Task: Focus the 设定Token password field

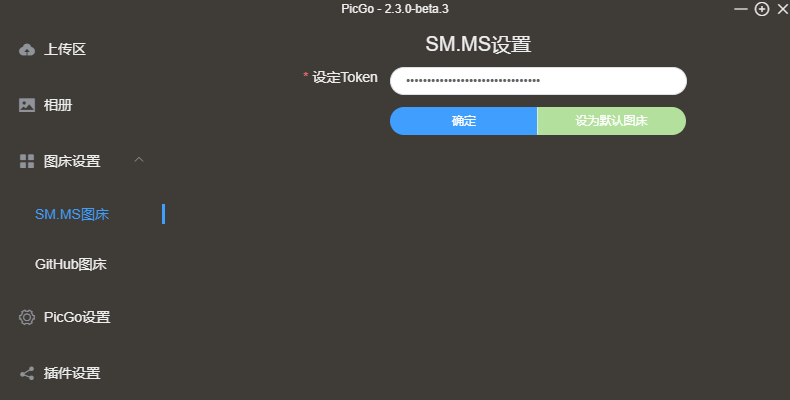Action: click(x=538, y=81)
